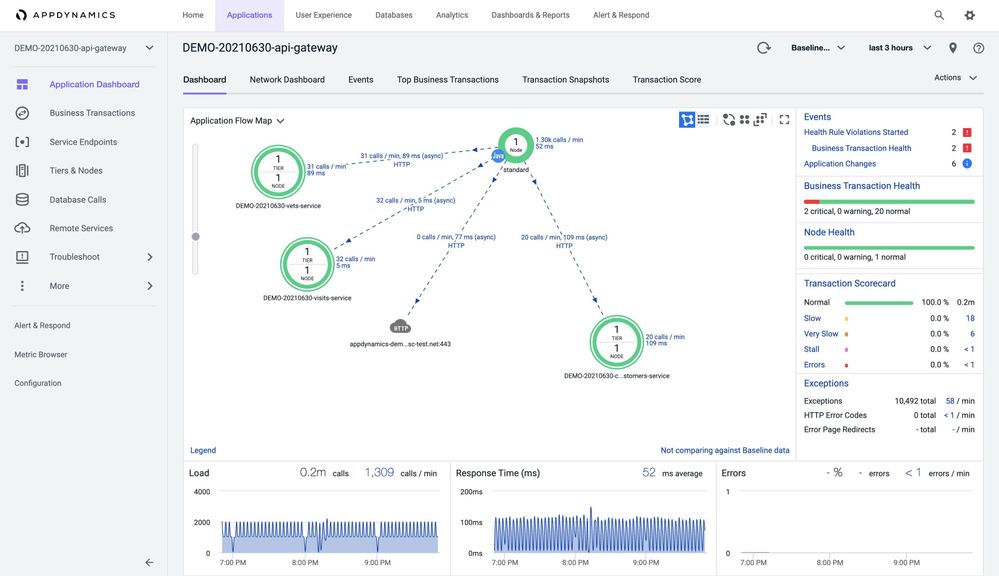Click the Troubleshoot sidebar icon
This screenshot has height=576, width=999.
click(x=22, y=257)
